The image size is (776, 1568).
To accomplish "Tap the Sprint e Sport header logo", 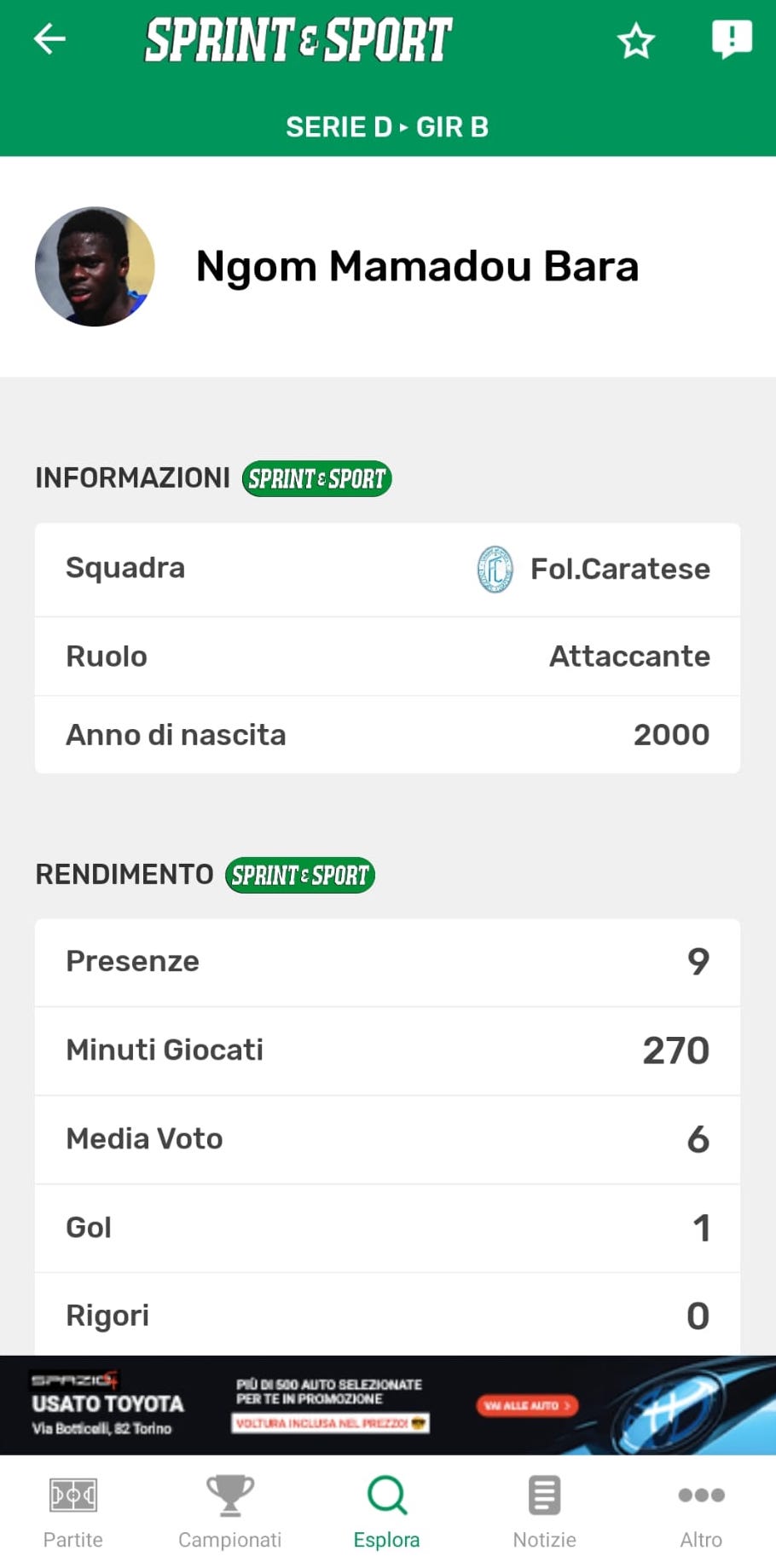I will coord(298,40).
